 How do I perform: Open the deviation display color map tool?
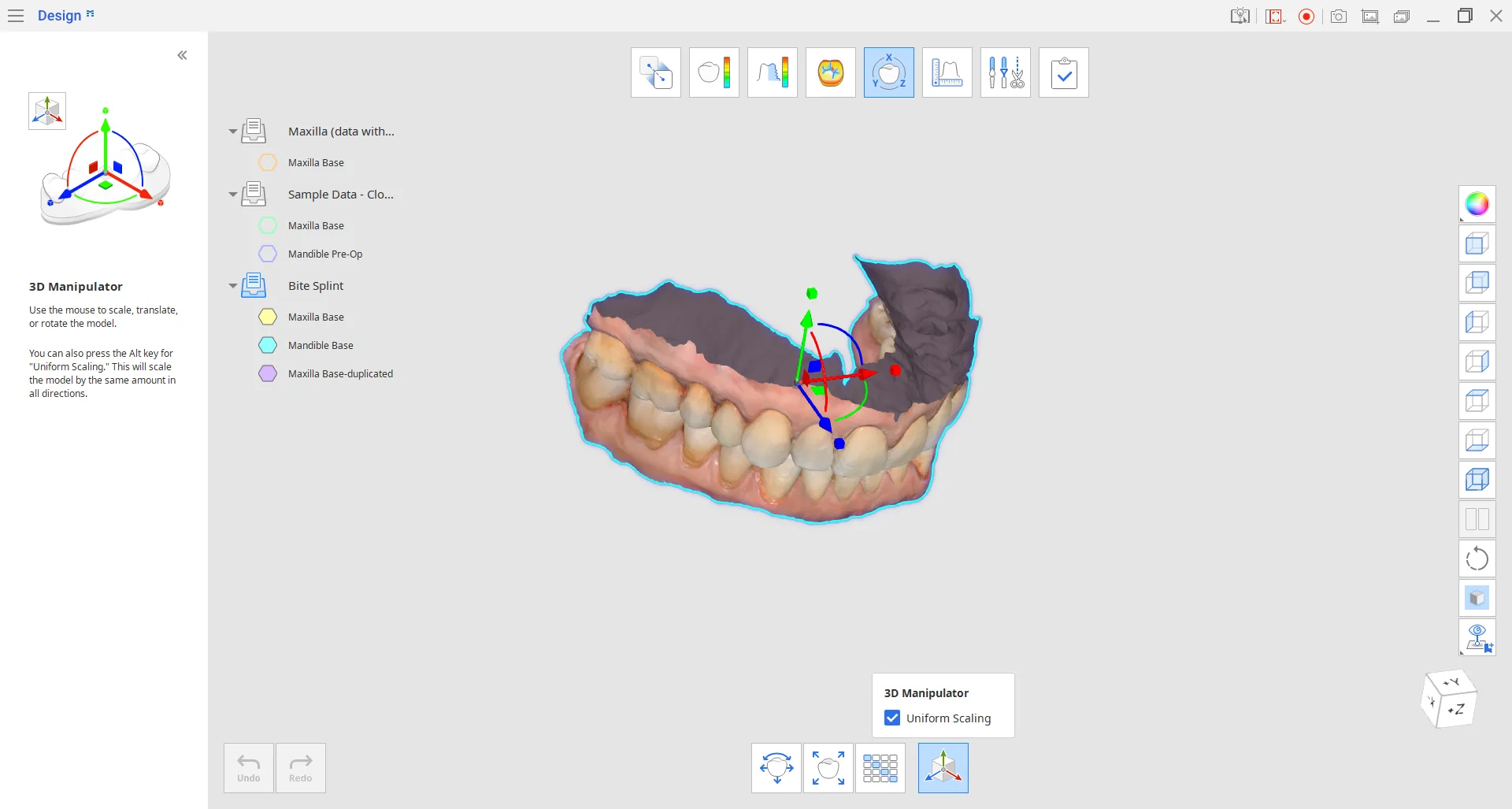pyautogui.click(x=713, y=72)
